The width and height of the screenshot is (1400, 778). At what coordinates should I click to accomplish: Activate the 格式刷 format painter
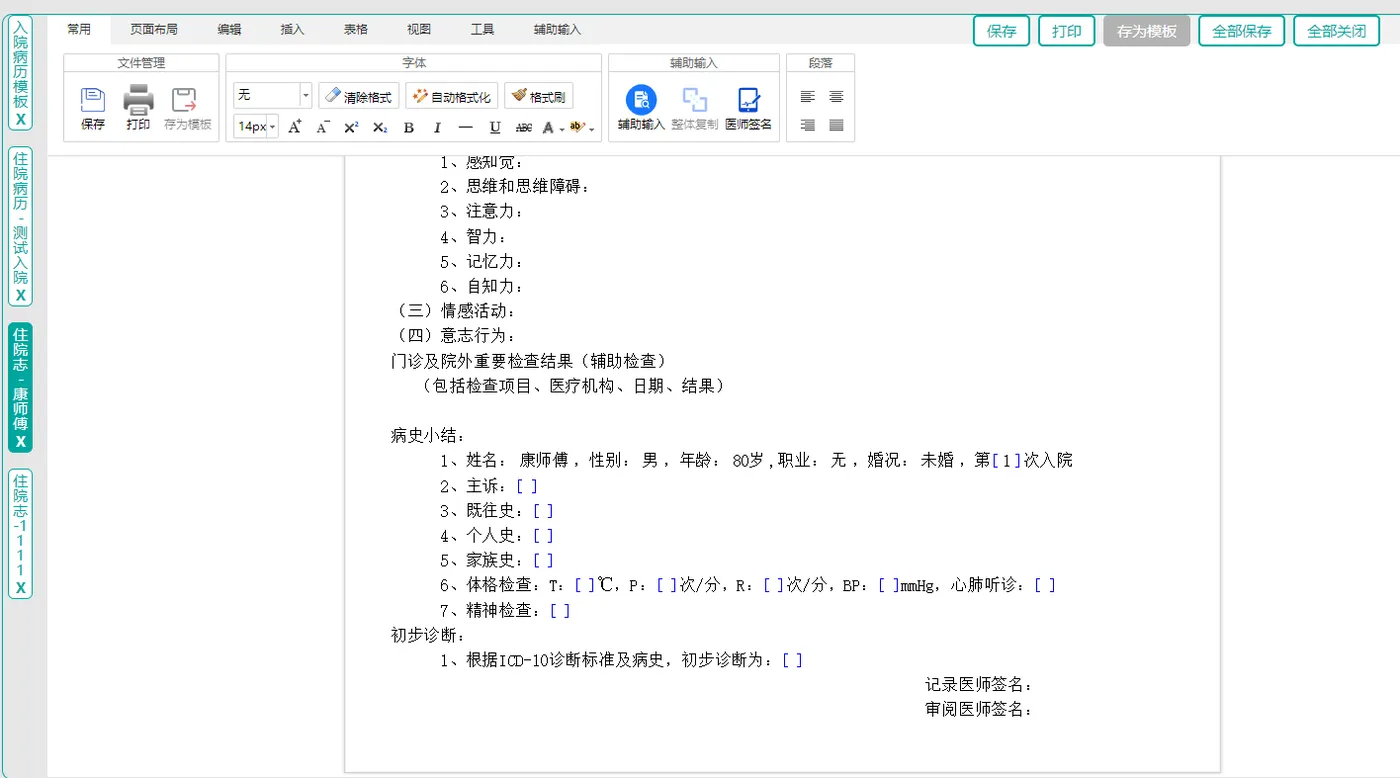point(538,96)
